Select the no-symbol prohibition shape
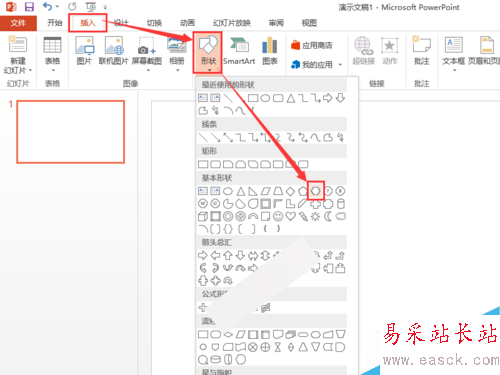 click(x=240, y=217)
